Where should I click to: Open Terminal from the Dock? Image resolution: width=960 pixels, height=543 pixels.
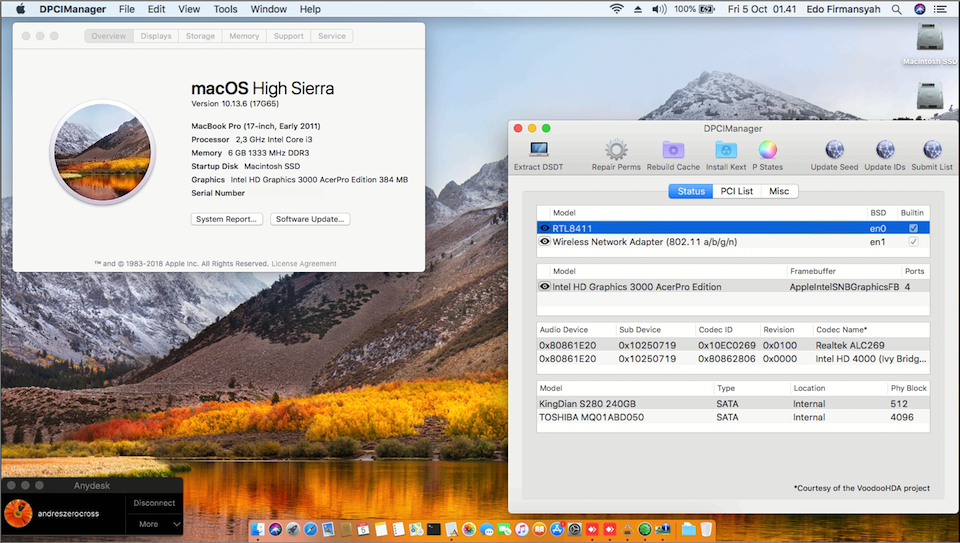coord(433,529)
